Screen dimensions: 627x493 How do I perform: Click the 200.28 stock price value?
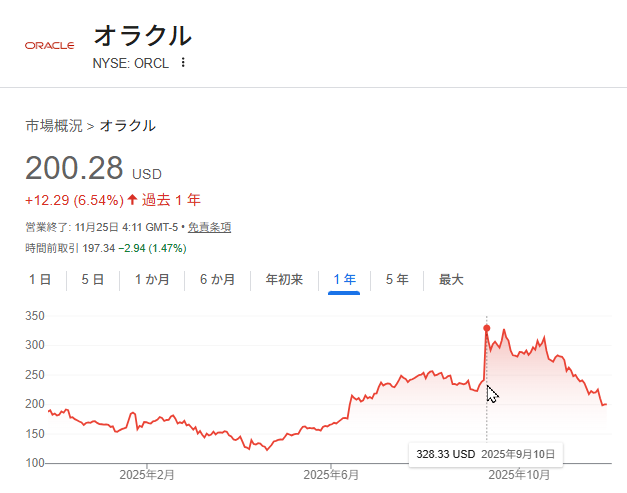pyautogui.click(x=74, y=168)
